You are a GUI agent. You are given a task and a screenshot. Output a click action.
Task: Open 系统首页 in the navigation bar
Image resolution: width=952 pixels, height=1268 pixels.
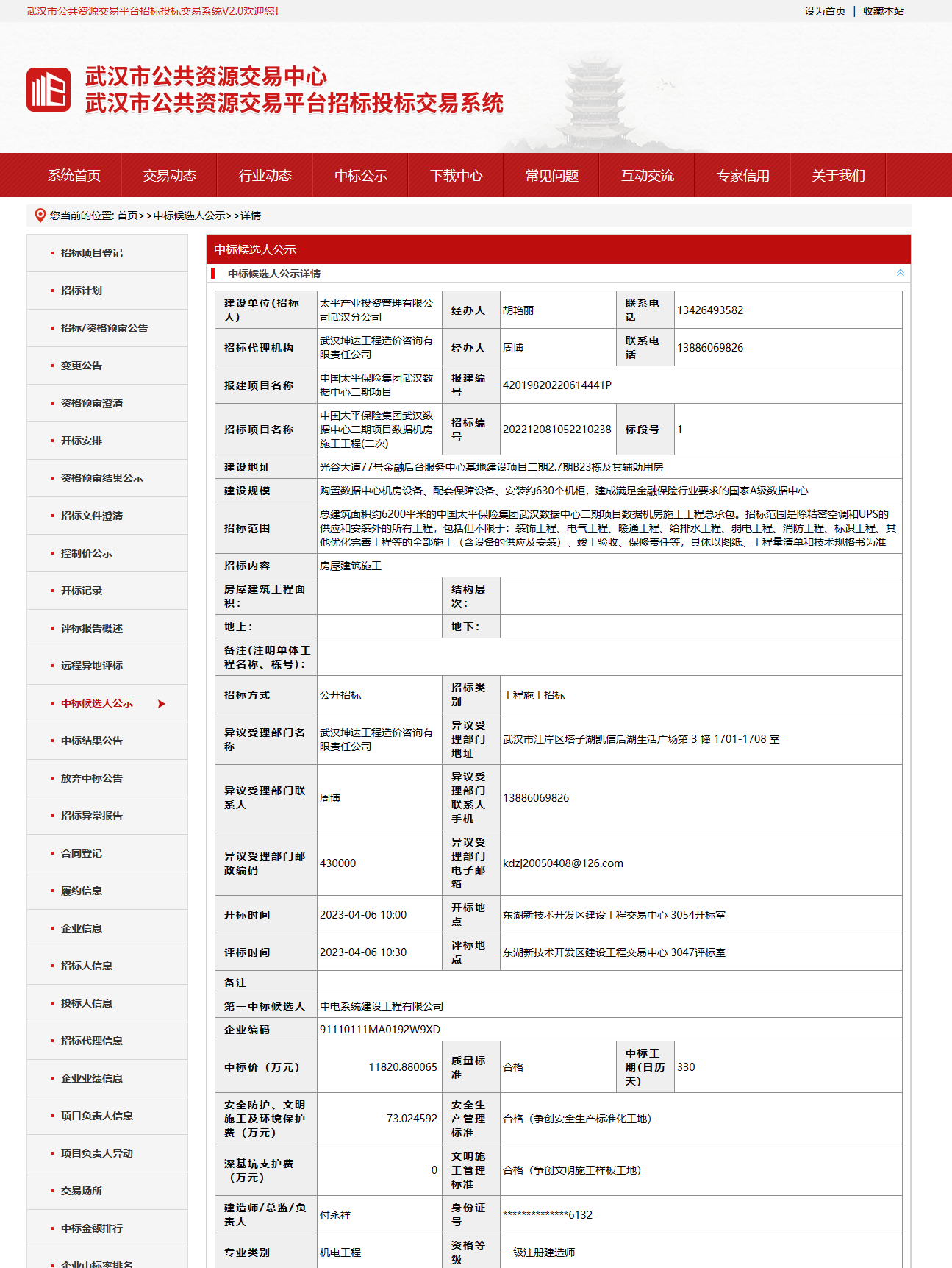click(x=74, y=175)
